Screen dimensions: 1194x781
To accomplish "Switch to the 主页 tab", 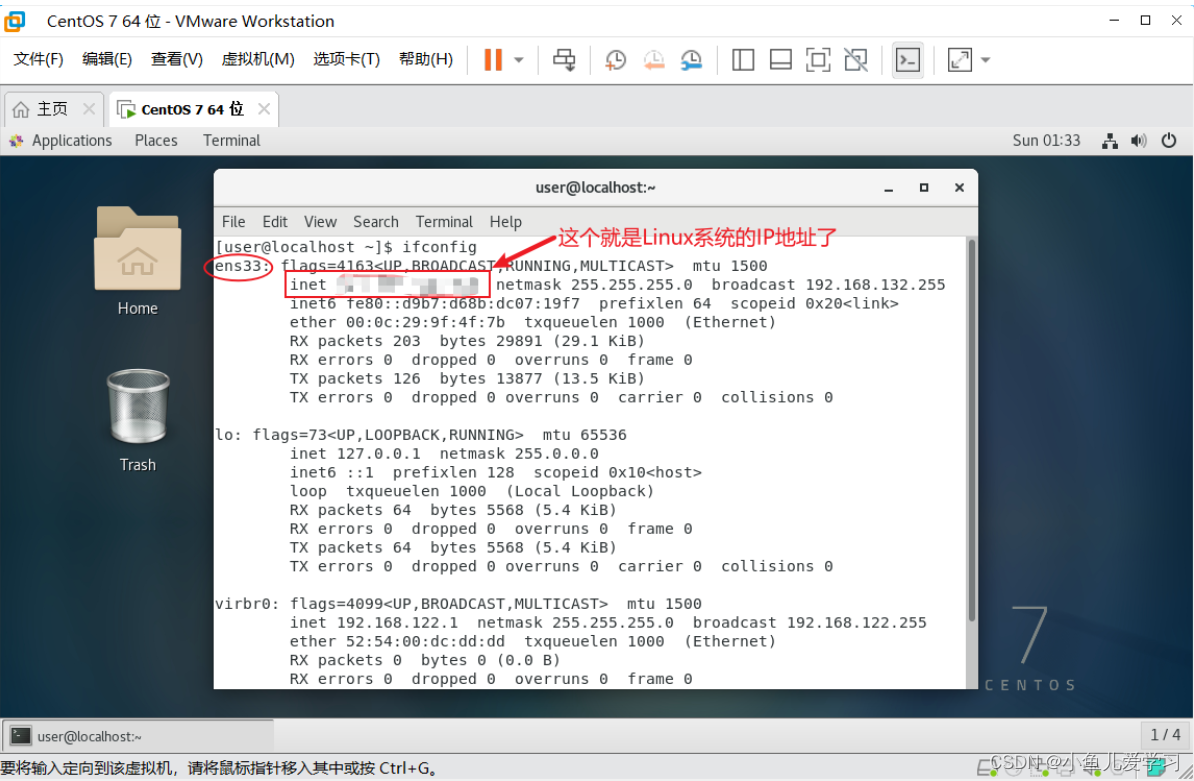I will point(52,108).
